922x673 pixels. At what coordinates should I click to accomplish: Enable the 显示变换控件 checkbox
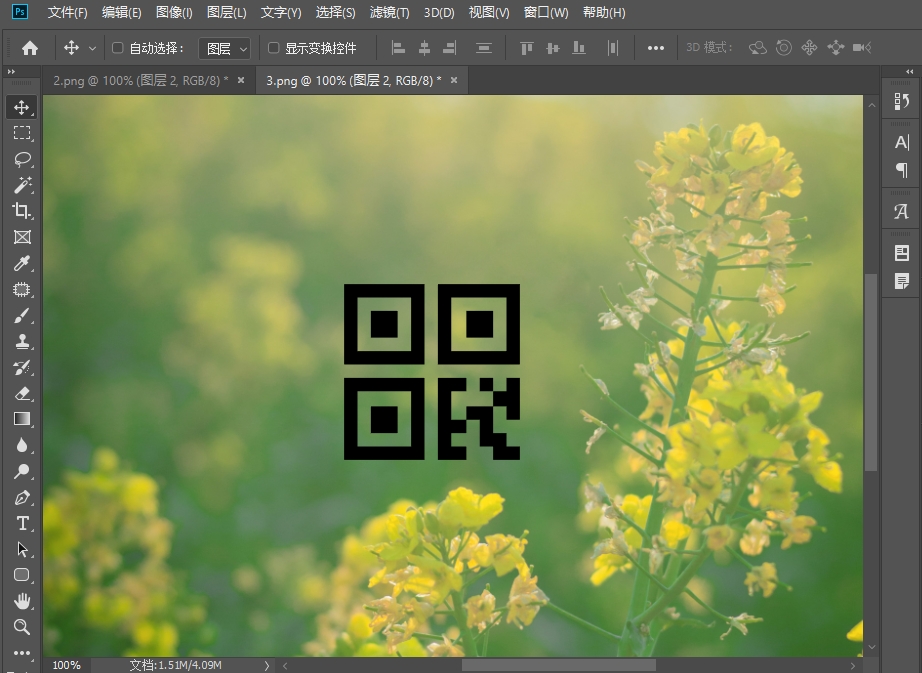click(273, 48)
